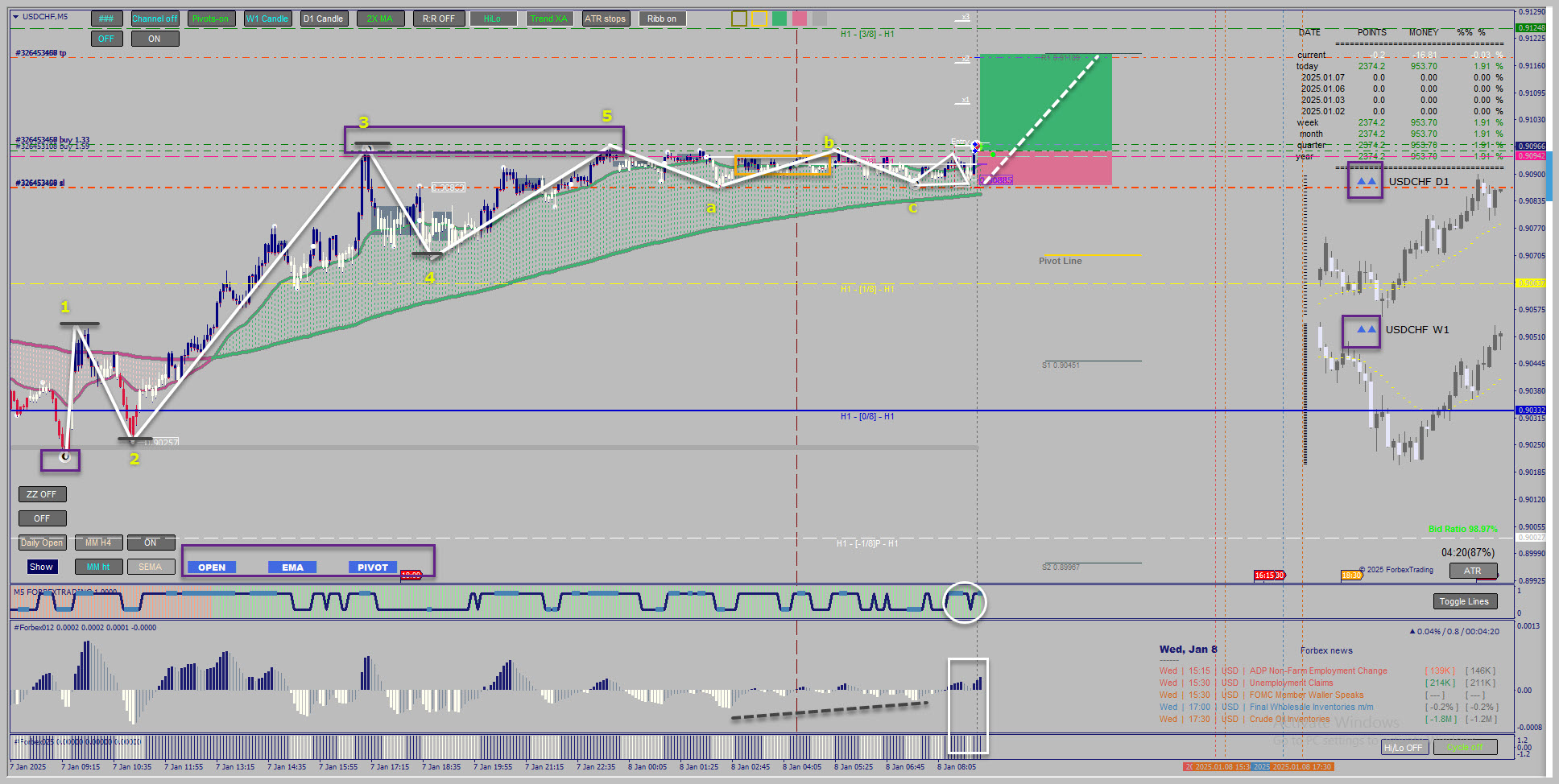Viewport: 1559px width, 784px height.
Task: Toggle the Trend XA button
Action: point(549,19)
